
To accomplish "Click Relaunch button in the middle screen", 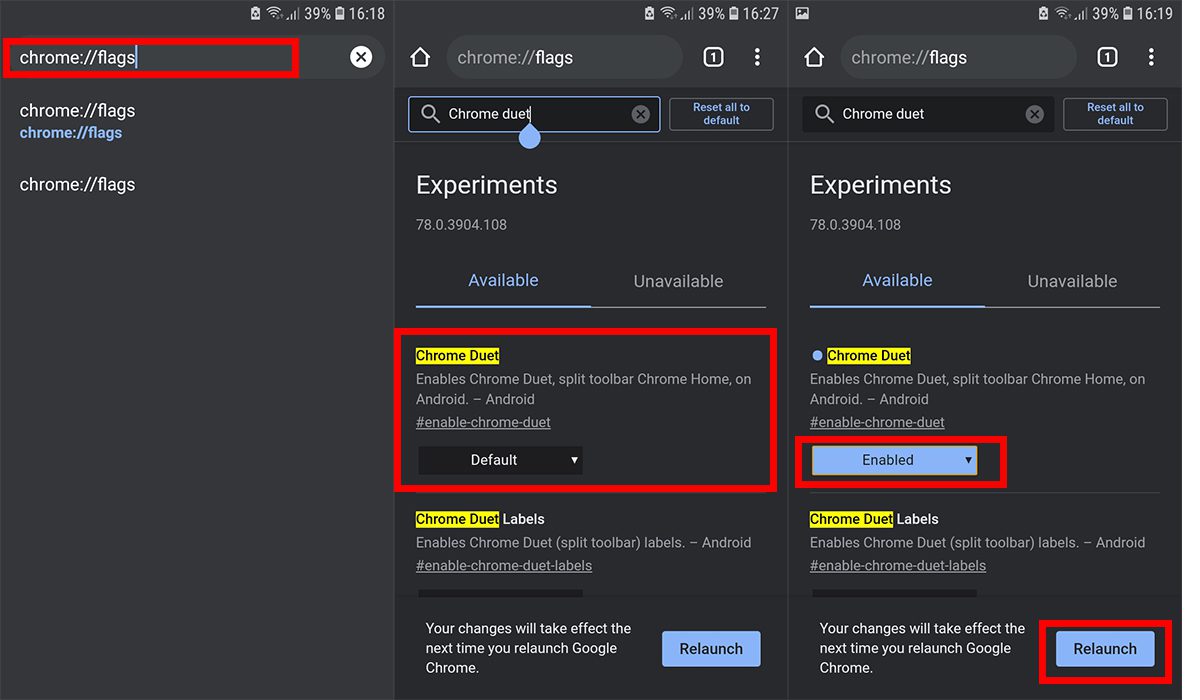I will 711,649.
